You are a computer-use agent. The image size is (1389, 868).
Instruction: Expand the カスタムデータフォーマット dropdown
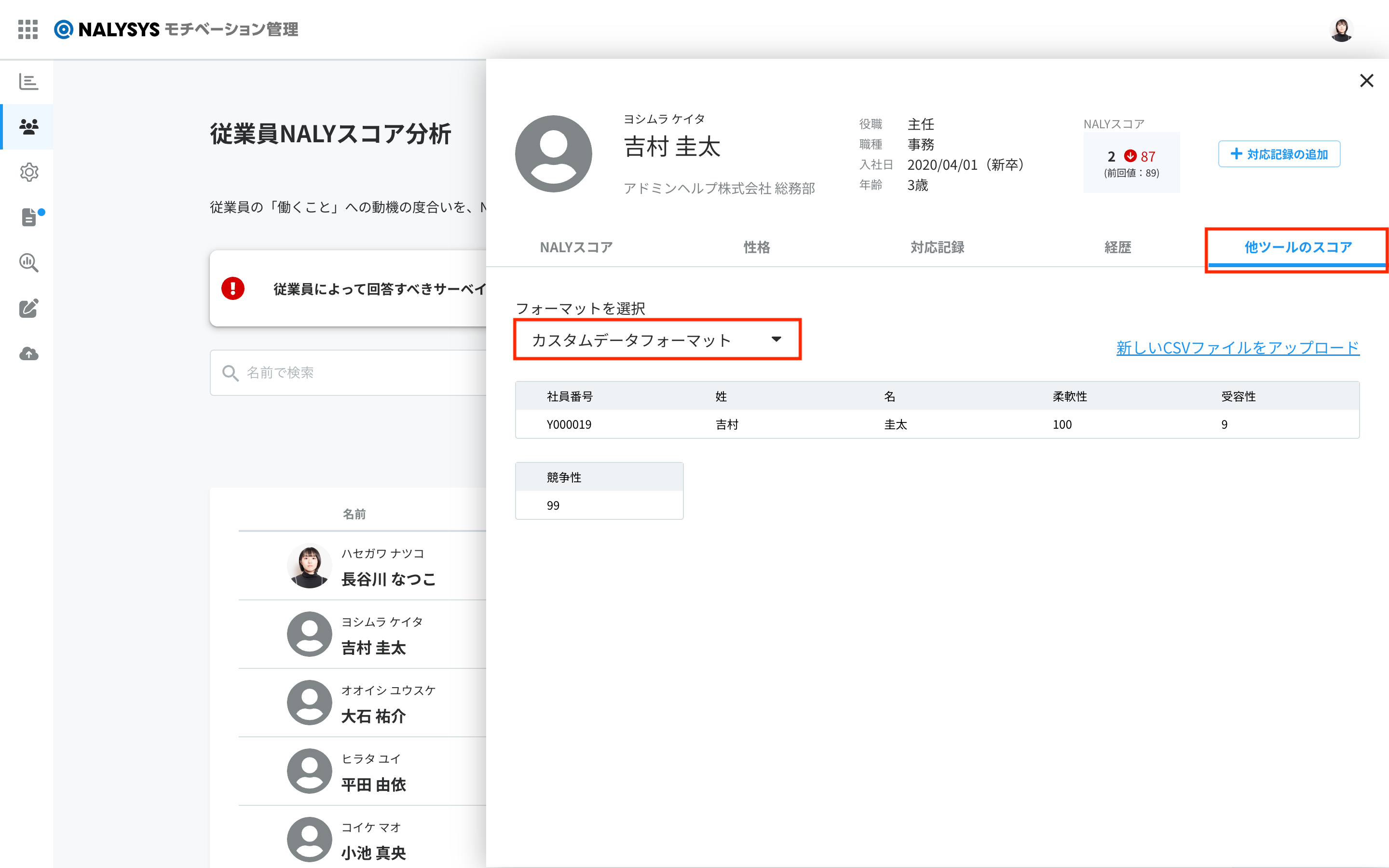click(x=657, y=340)
